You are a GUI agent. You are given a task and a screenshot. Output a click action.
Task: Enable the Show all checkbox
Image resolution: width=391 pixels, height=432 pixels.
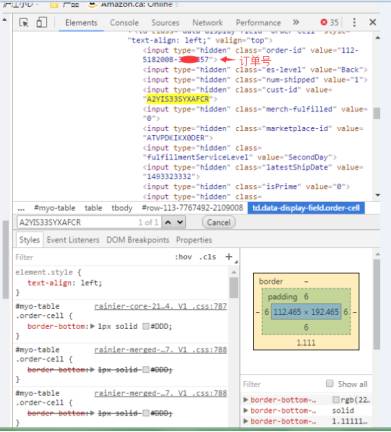point(330,384)
